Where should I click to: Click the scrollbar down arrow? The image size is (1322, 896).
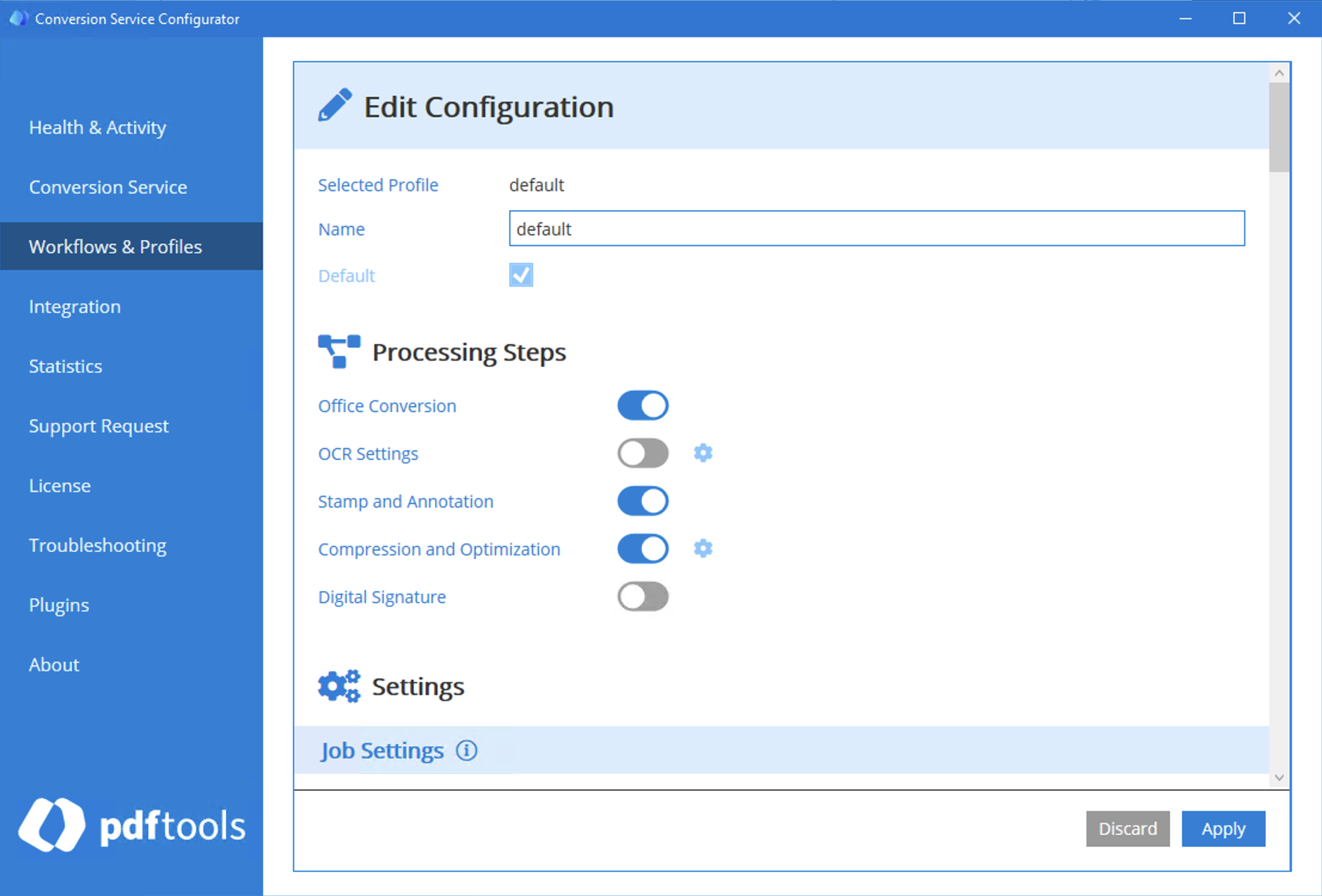pyautogui.click(x=1279, y=777)
